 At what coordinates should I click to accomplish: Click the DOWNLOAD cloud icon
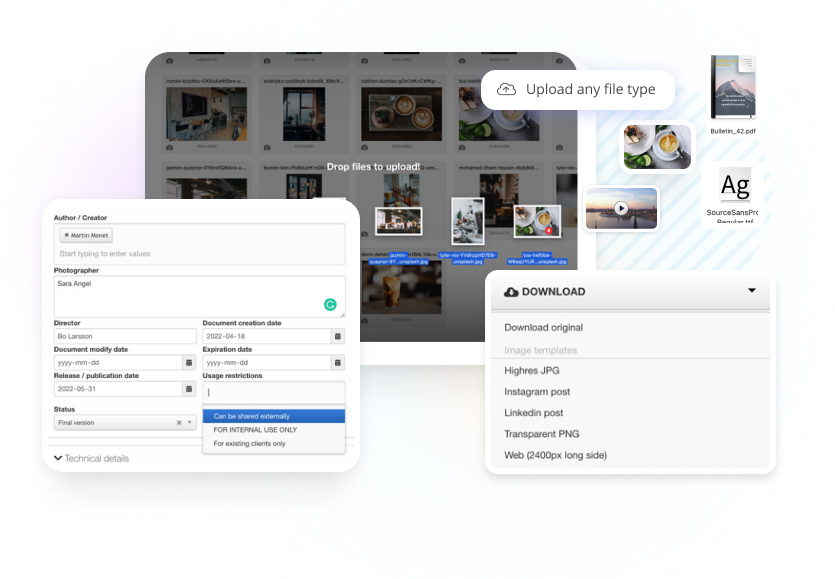click(511, 292)
